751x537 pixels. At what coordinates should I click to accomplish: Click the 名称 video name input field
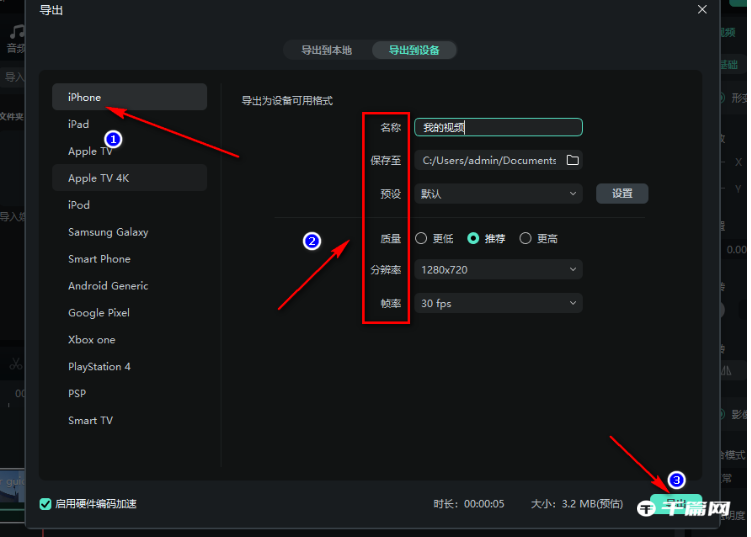coord(498,128)
